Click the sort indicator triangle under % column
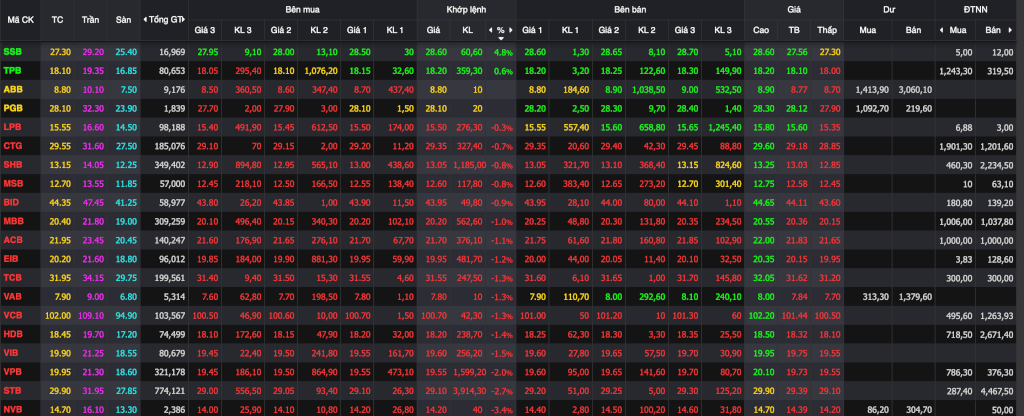Image resolution: width=1024 pixels, height=416 pixels. point(501,39)
